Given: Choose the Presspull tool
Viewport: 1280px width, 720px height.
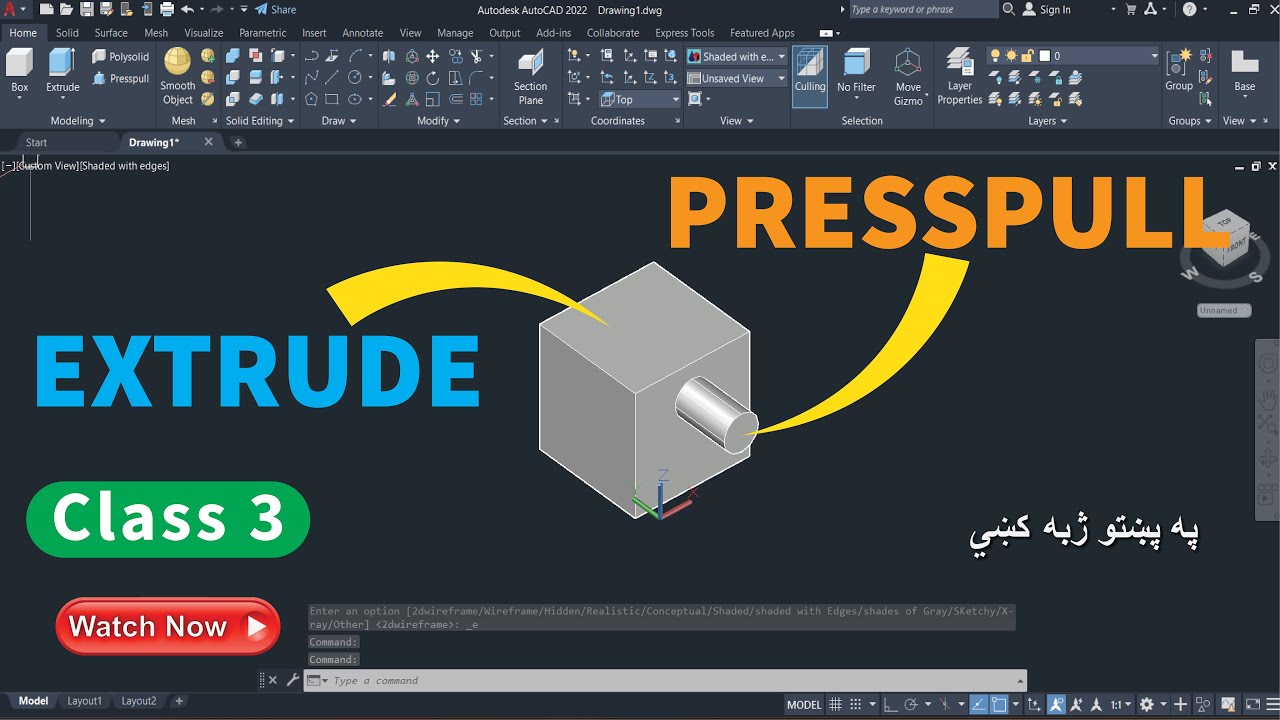Looking at the screenshot, I should tap(120, 78).
